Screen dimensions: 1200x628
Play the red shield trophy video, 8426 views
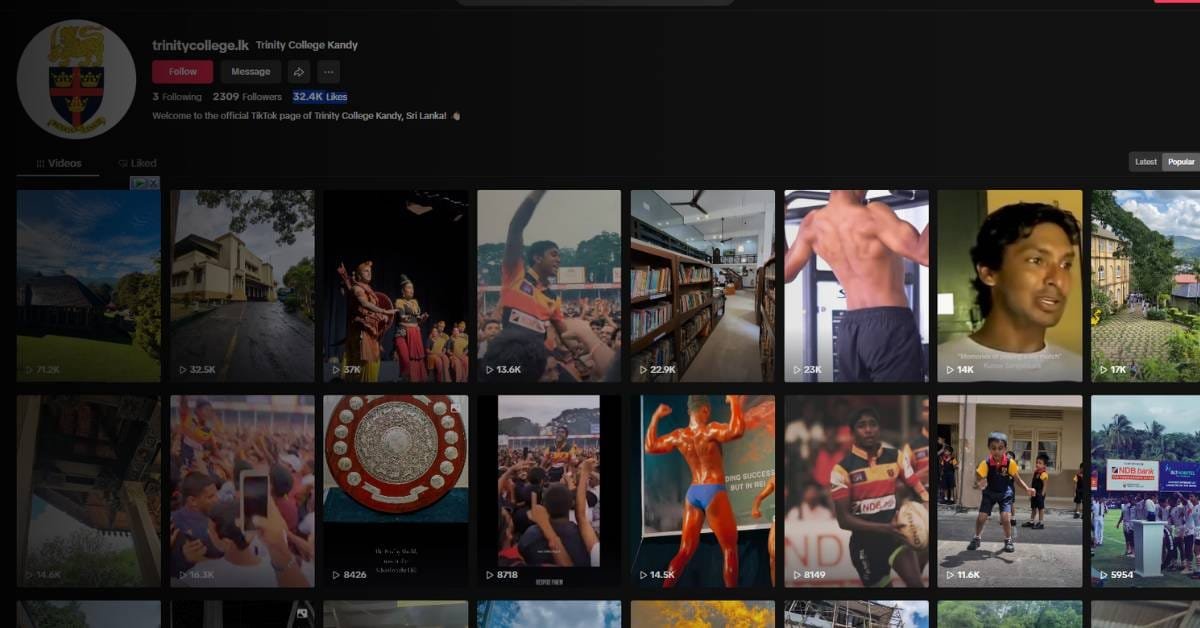395,490
